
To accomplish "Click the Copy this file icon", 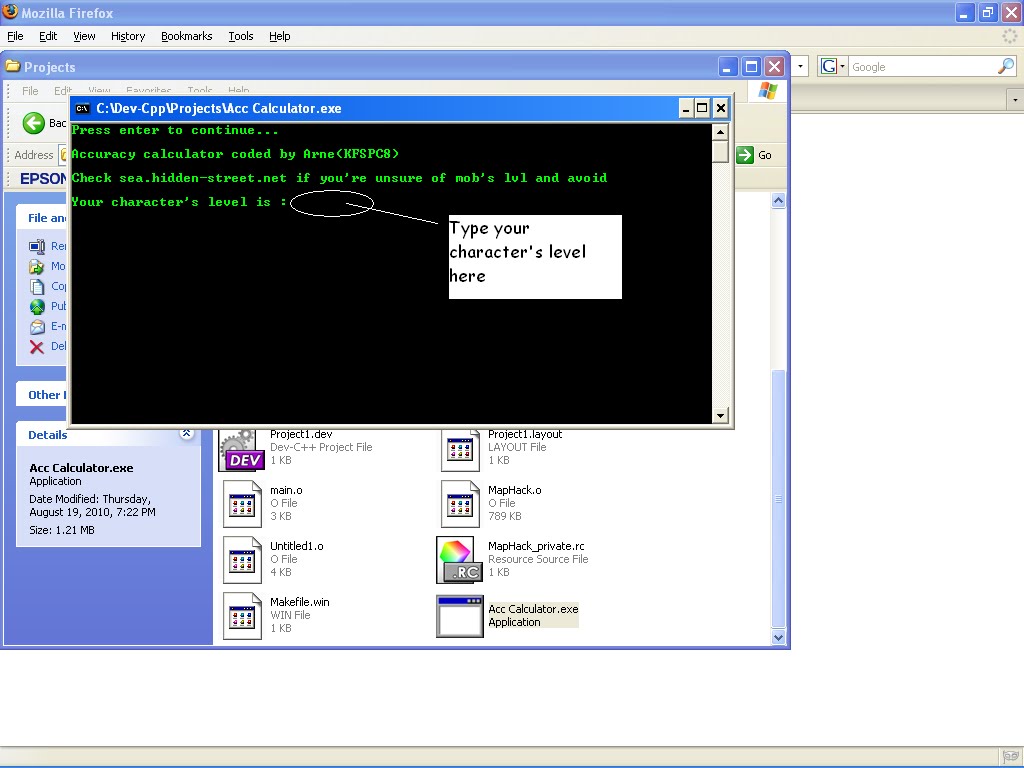I will pos(37,286).
